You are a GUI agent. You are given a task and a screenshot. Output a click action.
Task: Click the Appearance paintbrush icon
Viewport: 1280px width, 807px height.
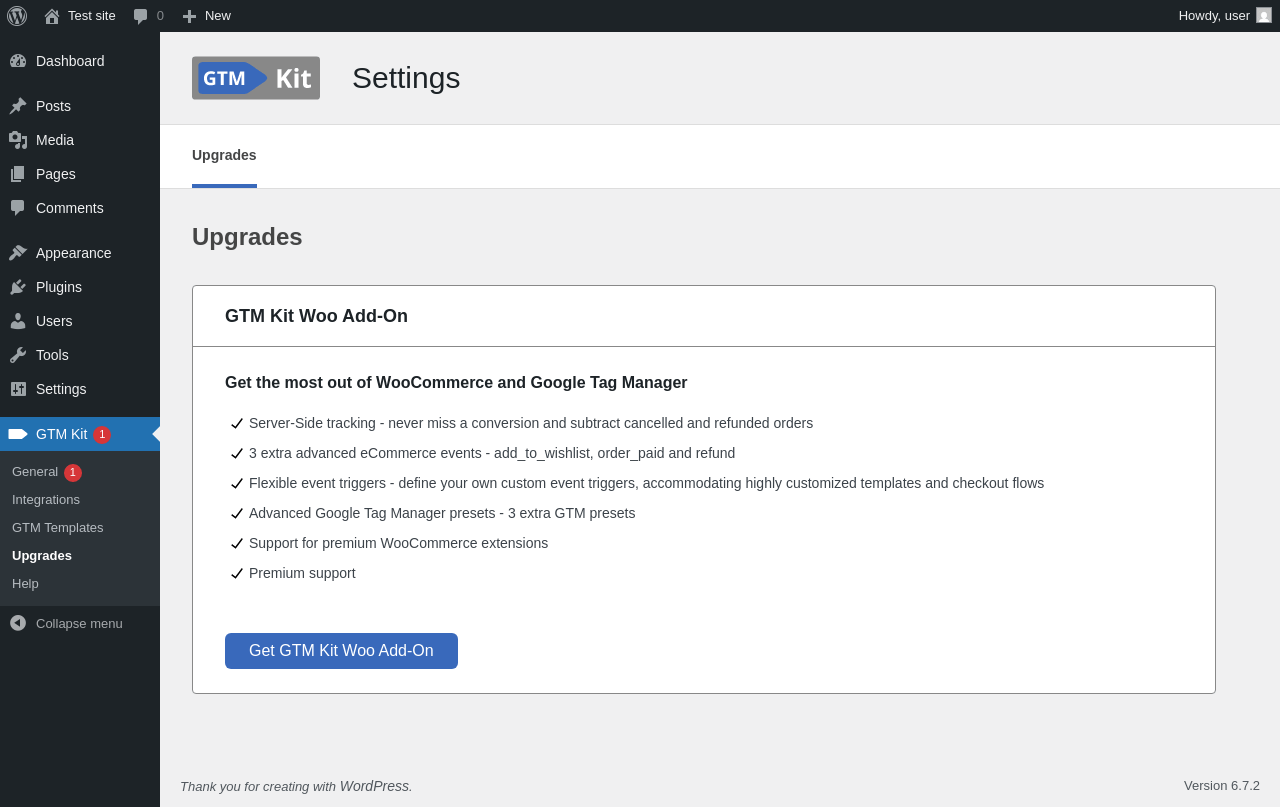click(x=18, y=253)
